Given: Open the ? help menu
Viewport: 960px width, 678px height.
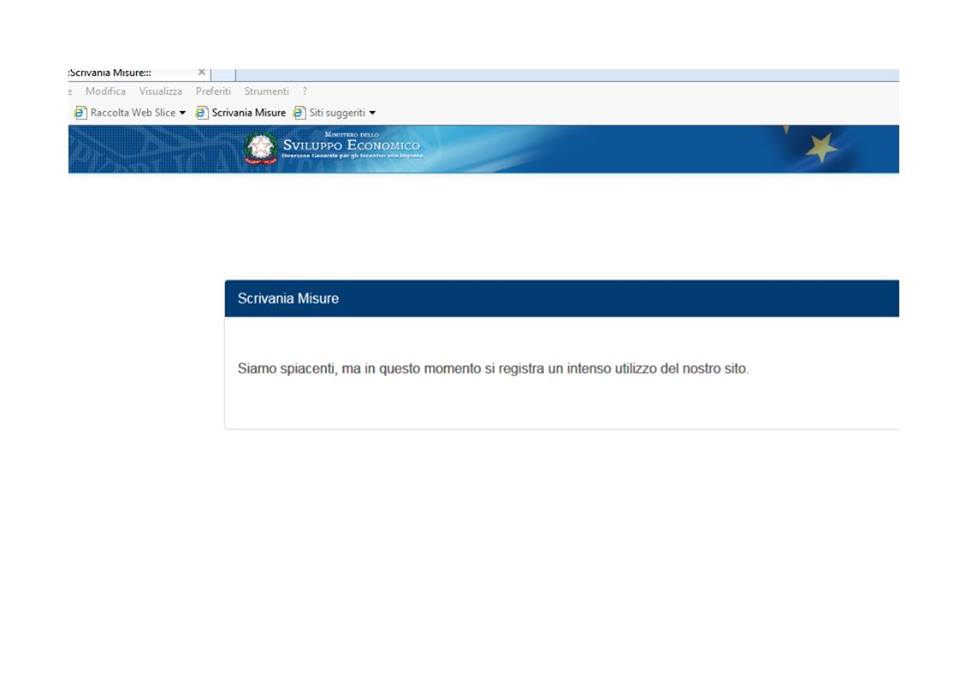Looking at the screenshot, I should click(304, 91).
